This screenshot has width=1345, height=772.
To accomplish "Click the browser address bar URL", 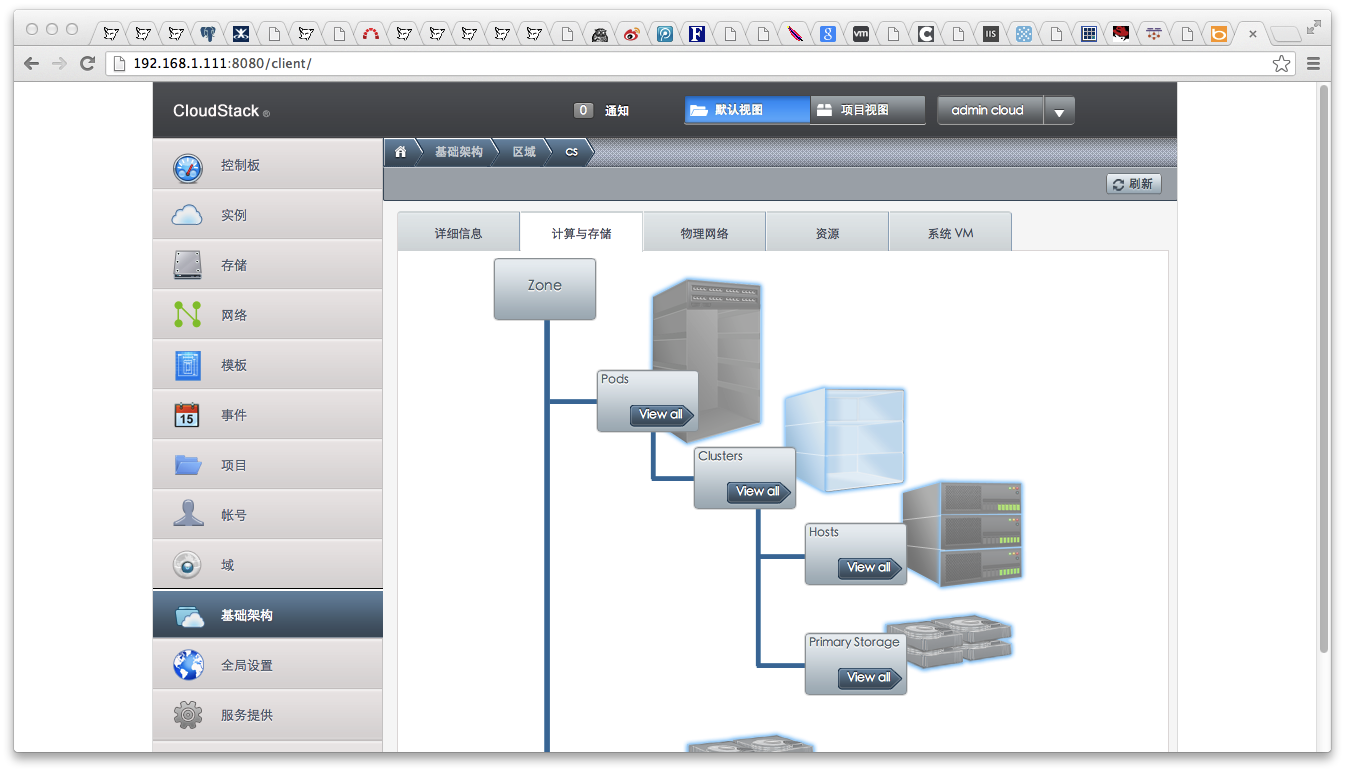I will coord(222,63).
